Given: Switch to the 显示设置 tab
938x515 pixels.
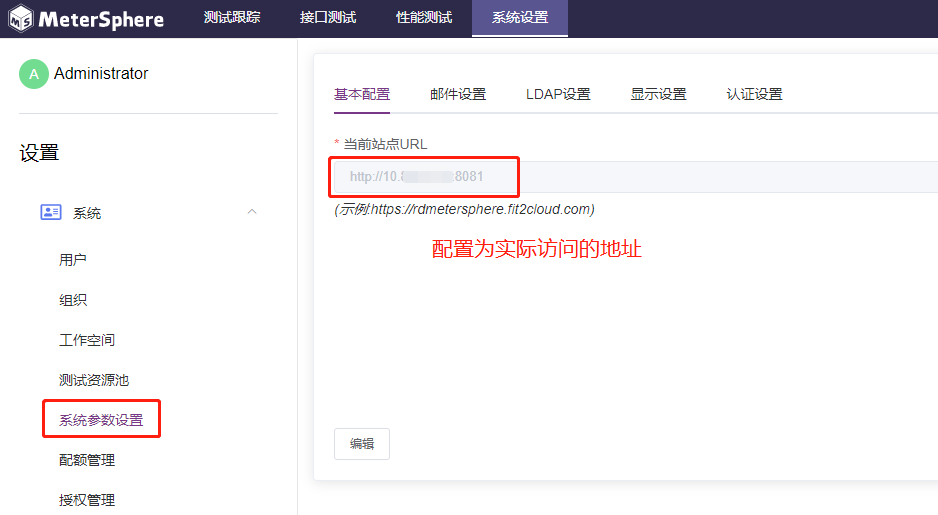Looking at the screenshot, I should 659,95.
